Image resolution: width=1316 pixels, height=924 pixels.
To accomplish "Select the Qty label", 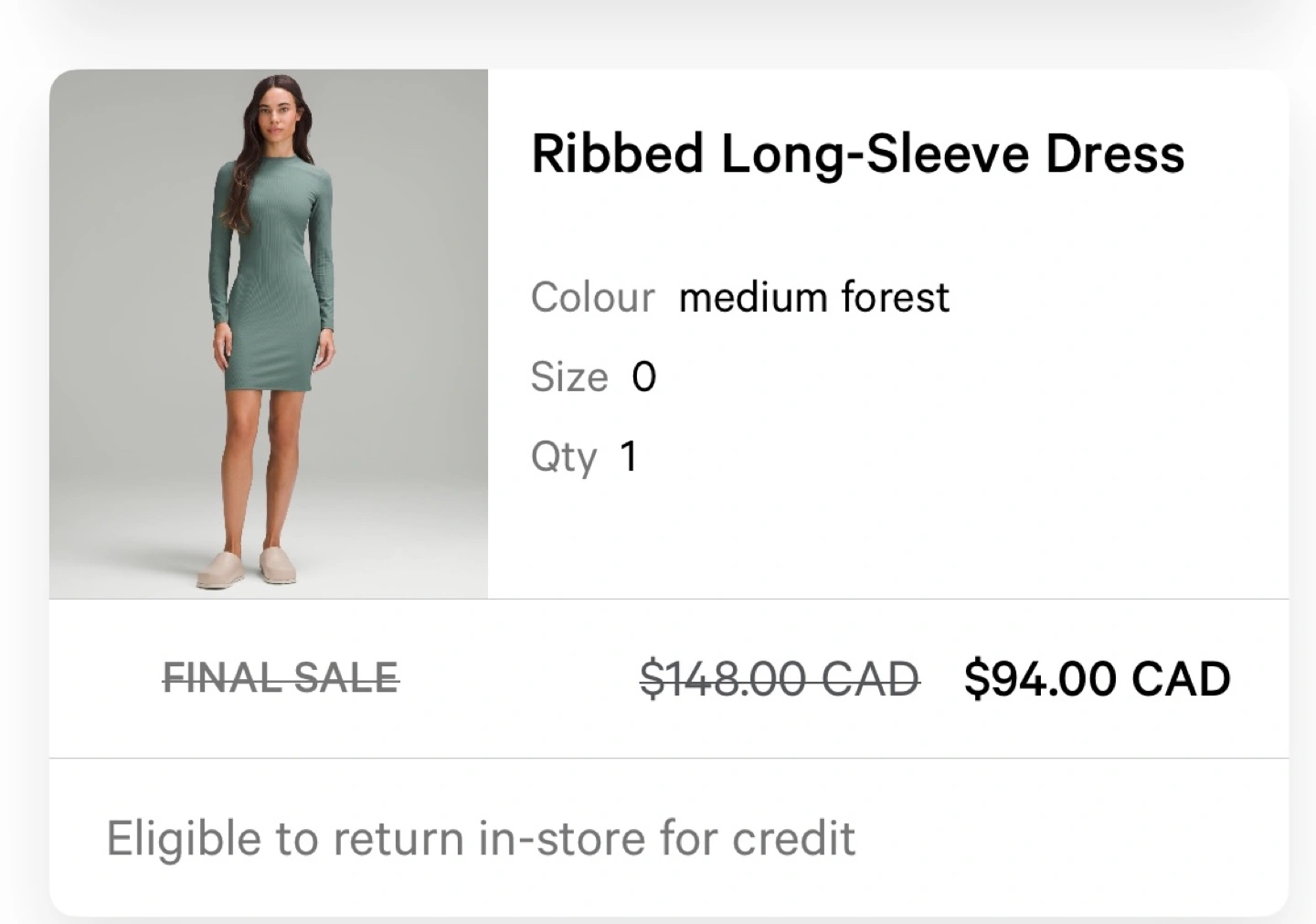I will pos(563,456).
